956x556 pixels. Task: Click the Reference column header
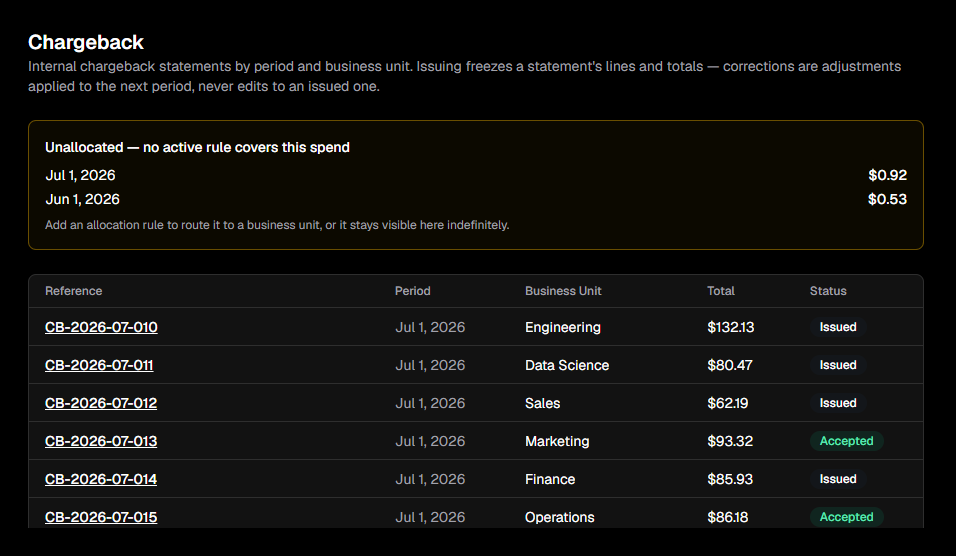pos(74,291)
